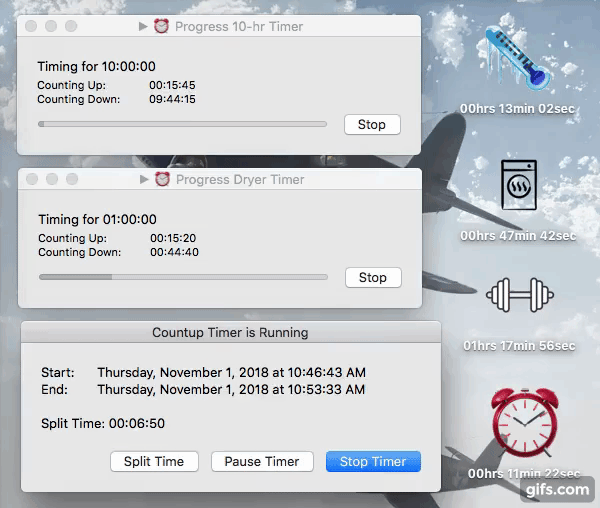The image size is (600, 508).
Task: Select the 01hrs 17min 56sec label
Action: [518, 346]
